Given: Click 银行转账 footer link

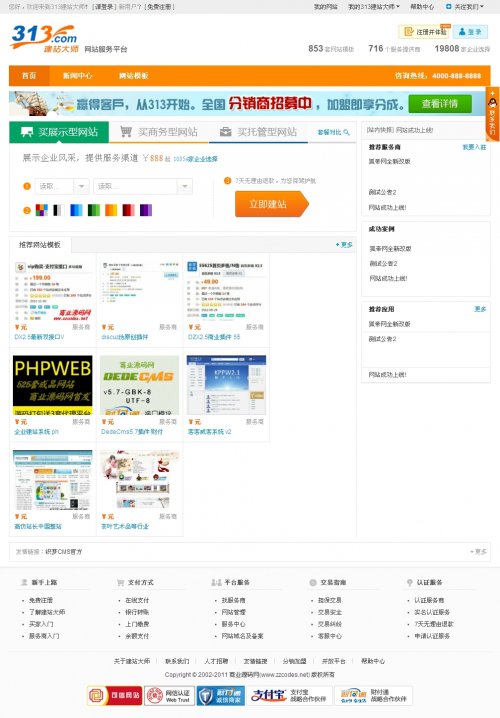Looking at the screenshot, I should coord(137,612).
